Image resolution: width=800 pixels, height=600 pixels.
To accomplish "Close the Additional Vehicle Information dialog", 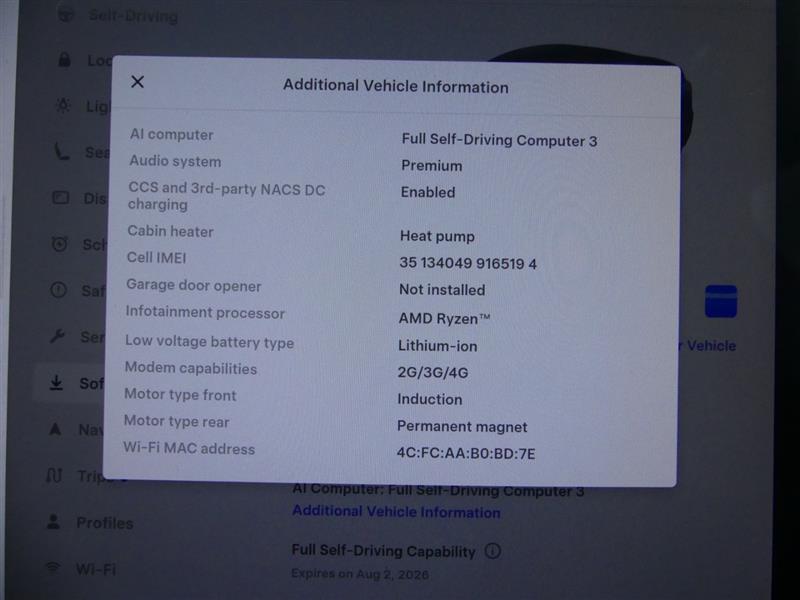I will pos(137,82).
